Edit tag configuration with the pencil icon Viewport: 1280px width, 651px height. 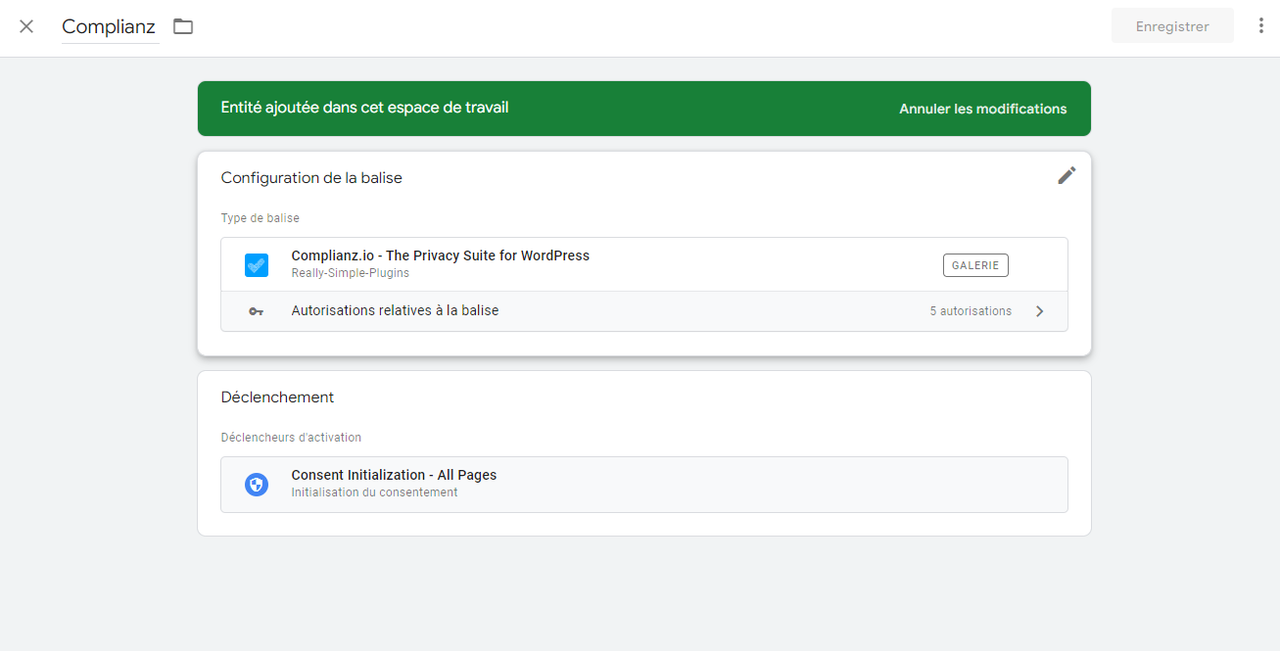[x=1067, y=176]
